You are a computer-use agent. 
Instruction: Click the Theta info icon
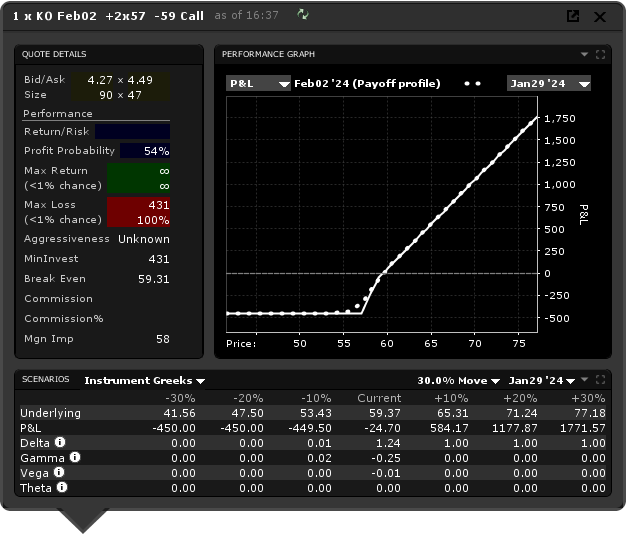[x=62, y=488]
